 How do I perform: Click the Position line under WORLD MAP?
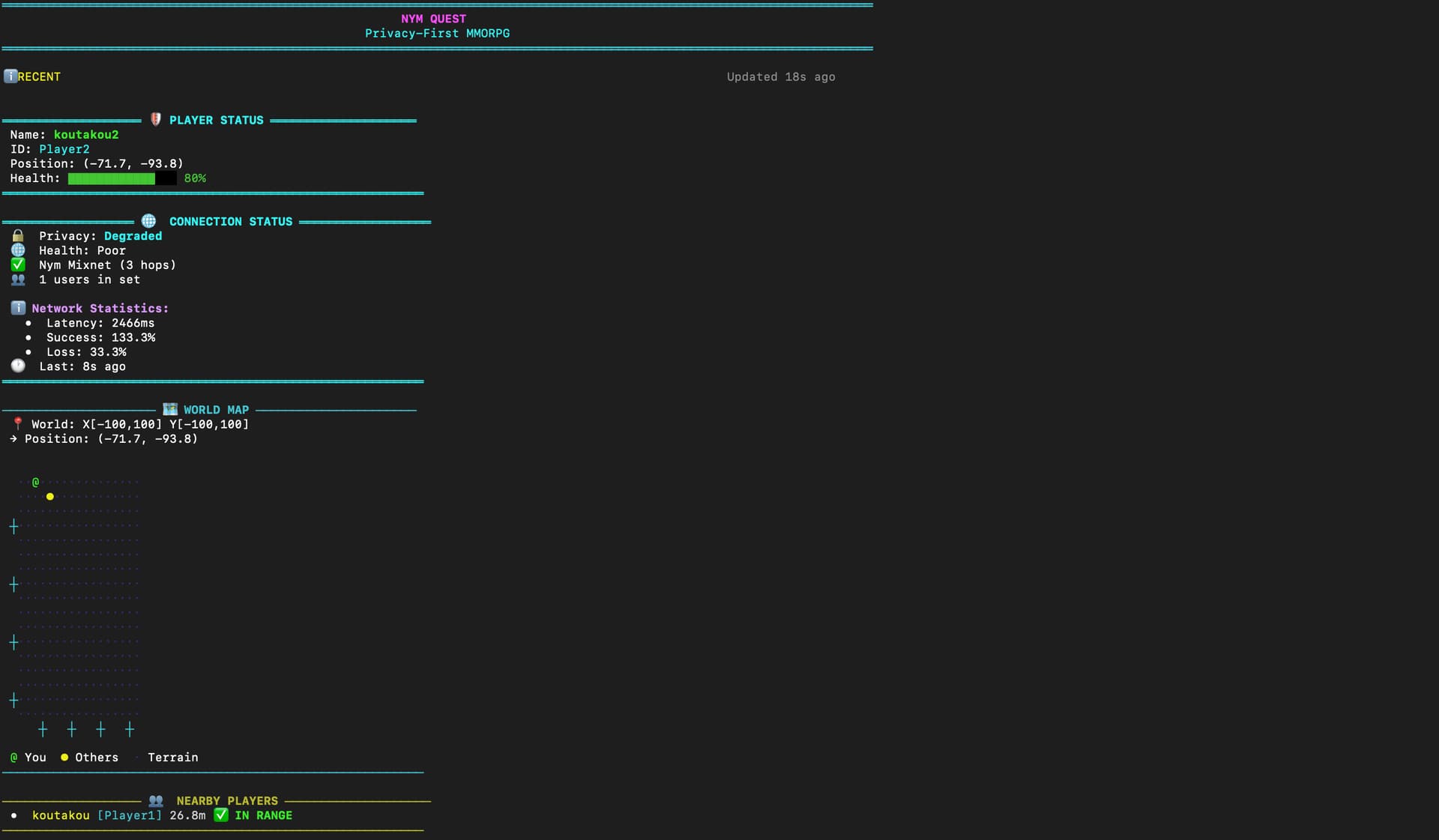(111, 439)
